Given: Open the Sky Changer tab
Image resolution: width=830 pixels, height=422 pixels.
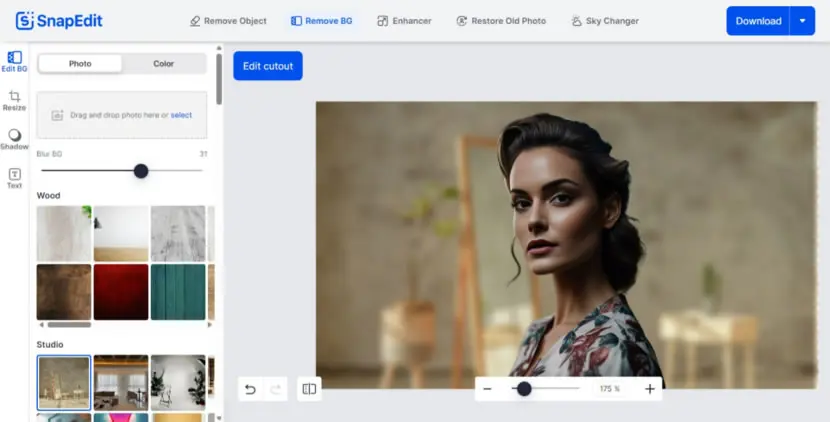Looking at the screenshot, I should 605,21.
